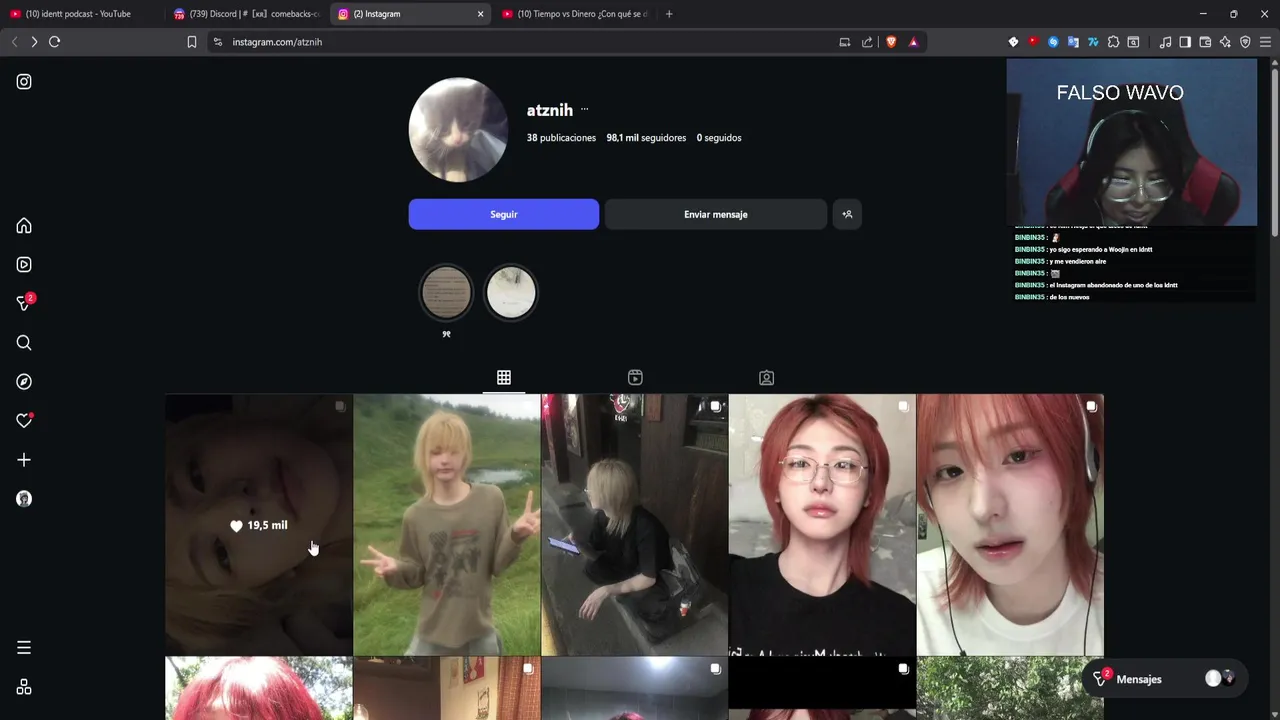Open Brave Leo AI sparkle icon

point(1225,42)
